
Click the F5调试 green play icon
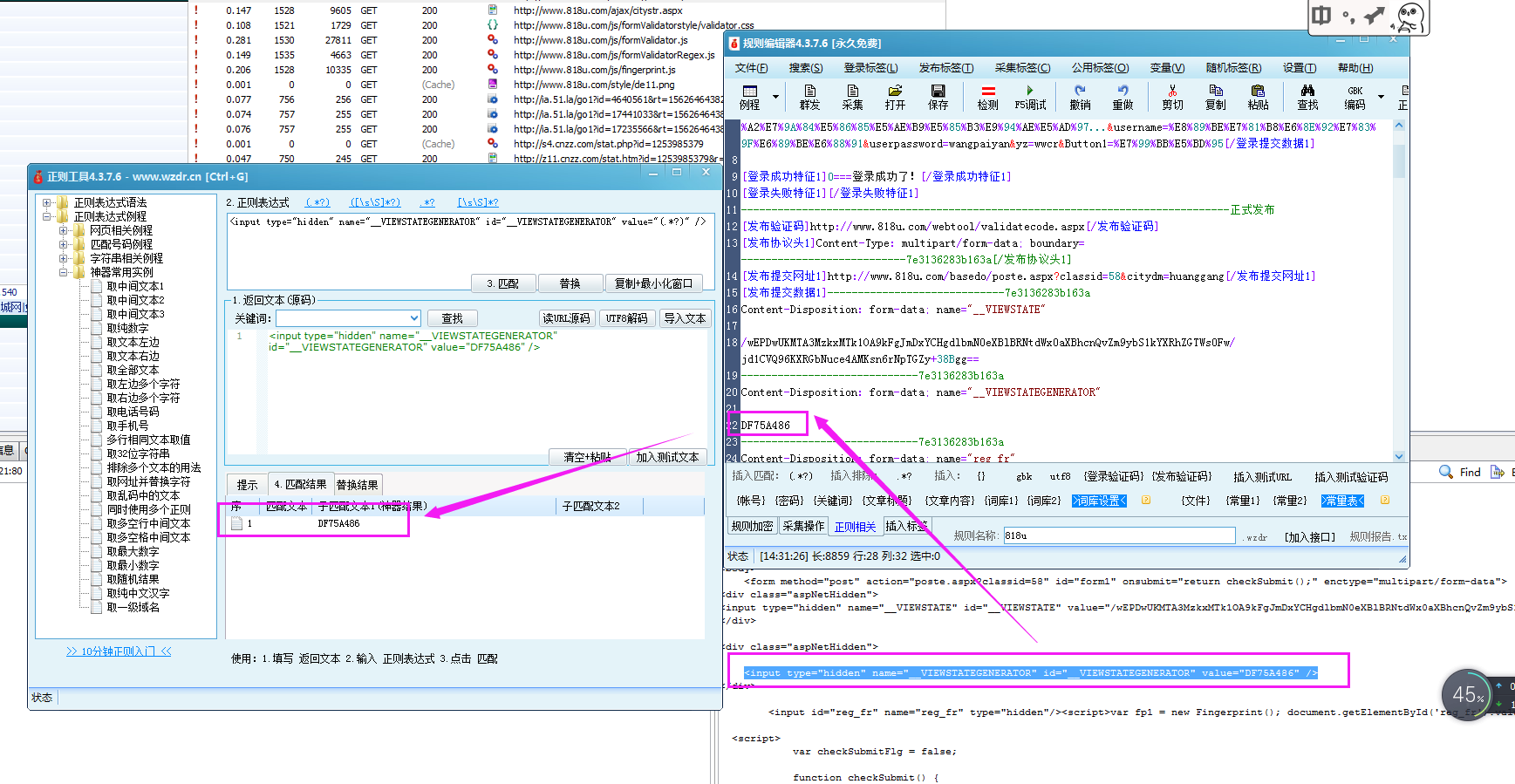[1030, 97]
